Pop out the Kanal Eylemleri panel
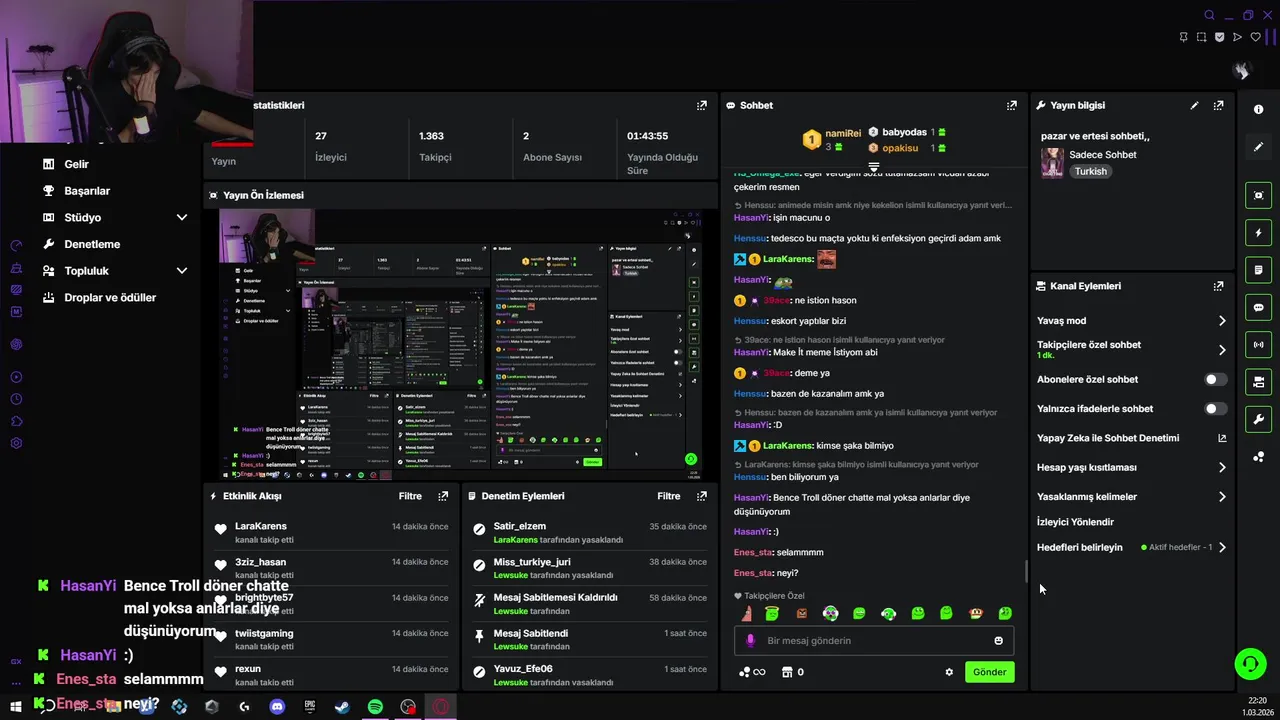This screenshot has width=1280, height=720. coord(1218,286)
